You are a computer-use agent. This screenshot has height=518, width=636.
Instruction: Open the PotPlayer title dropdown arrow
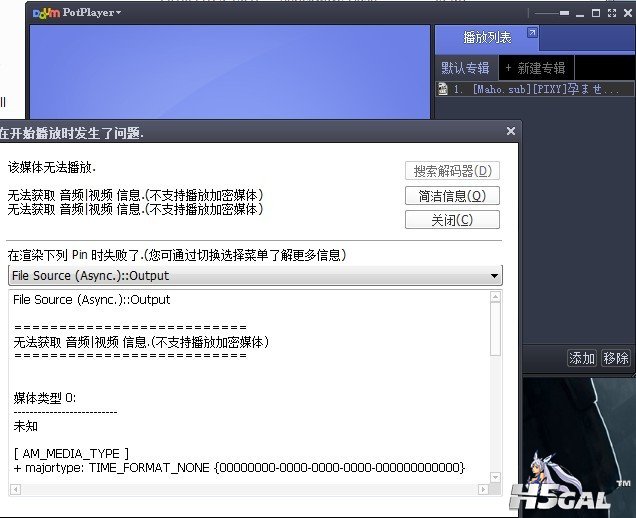[x=118, y=13]
